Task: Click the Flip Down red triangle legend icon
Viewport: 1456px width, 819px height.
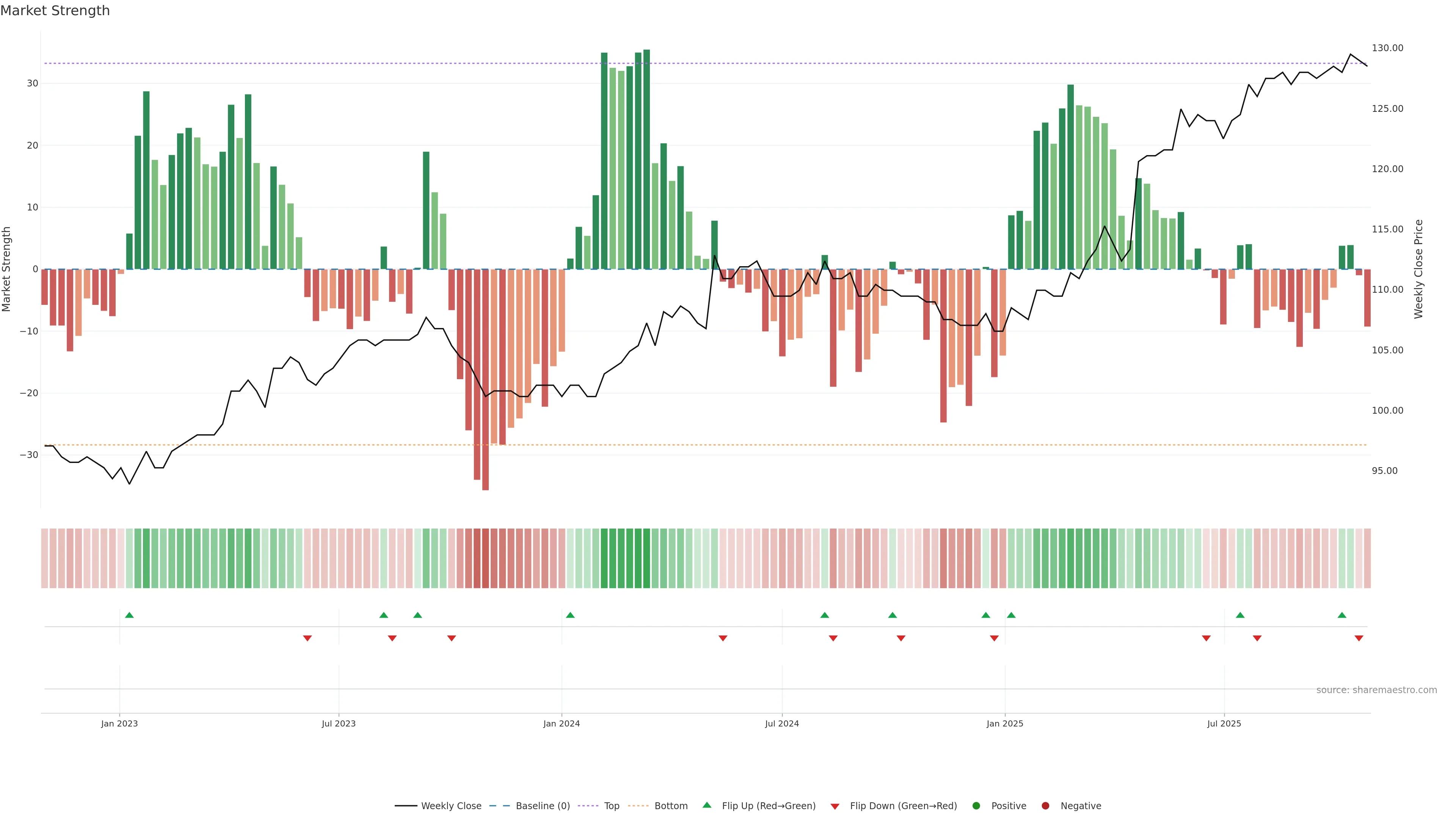Action: click(x=835, y=806)
